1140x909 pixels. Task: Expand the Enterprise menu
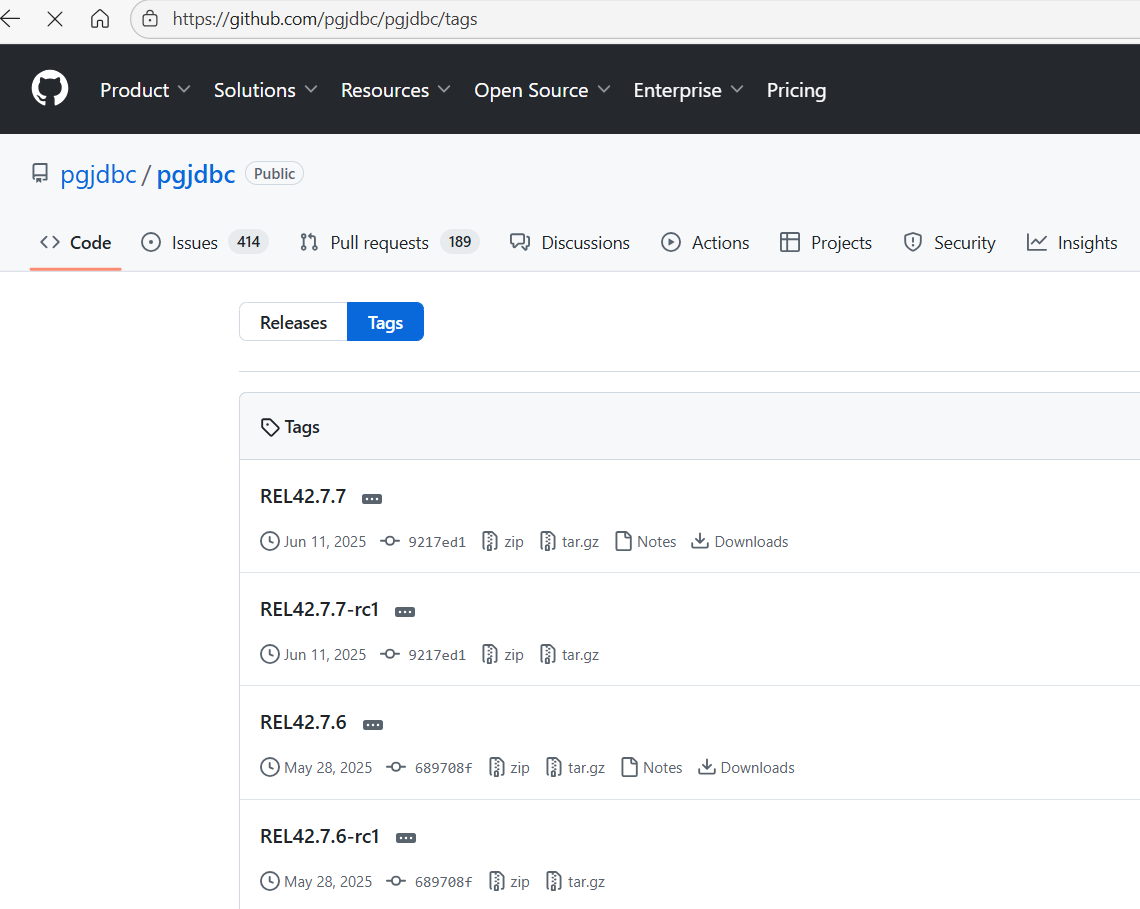688,90
